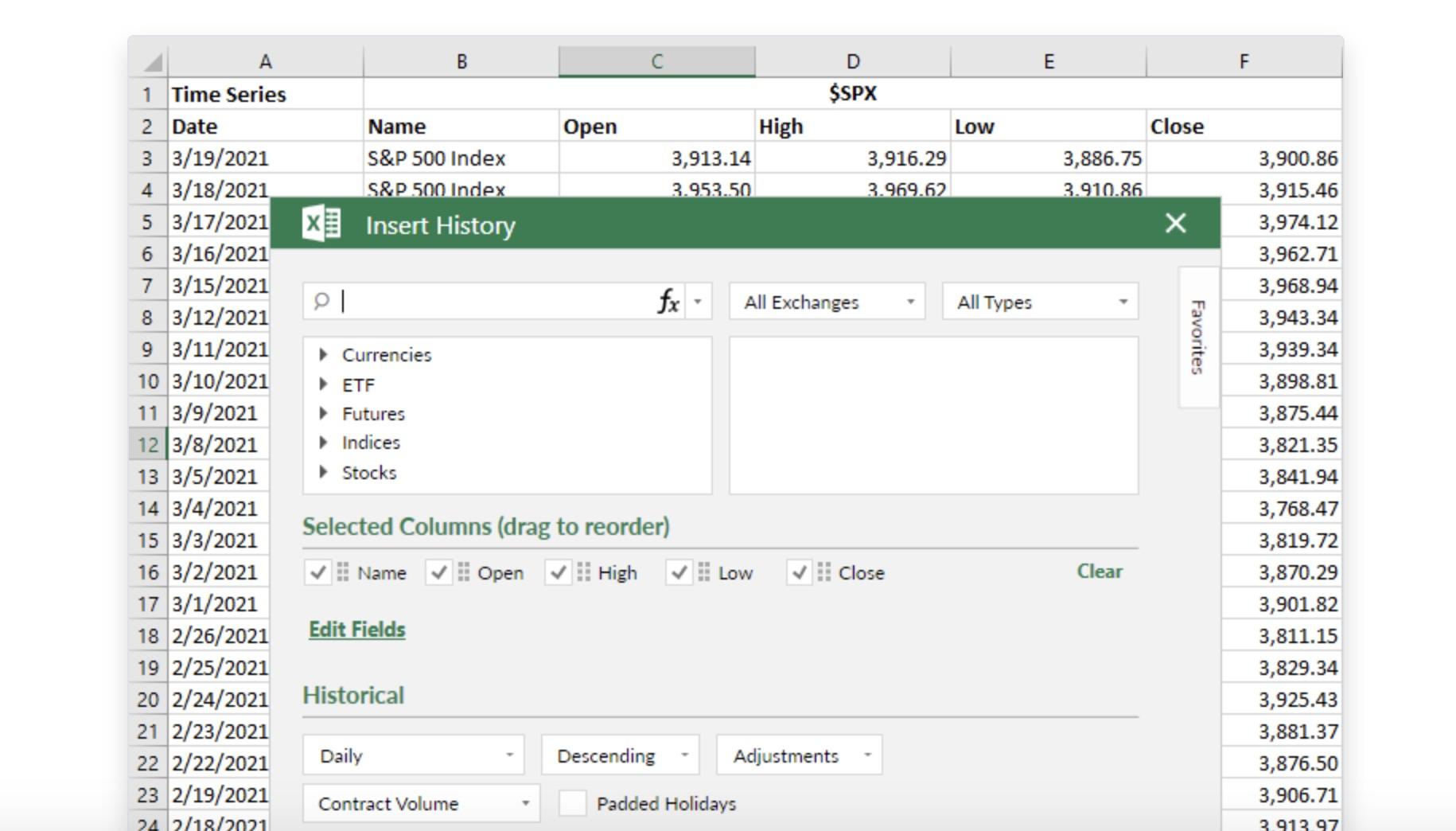Open Edit Fields settings
This screenshot has height=831, width=1456.
coord(356,629)
